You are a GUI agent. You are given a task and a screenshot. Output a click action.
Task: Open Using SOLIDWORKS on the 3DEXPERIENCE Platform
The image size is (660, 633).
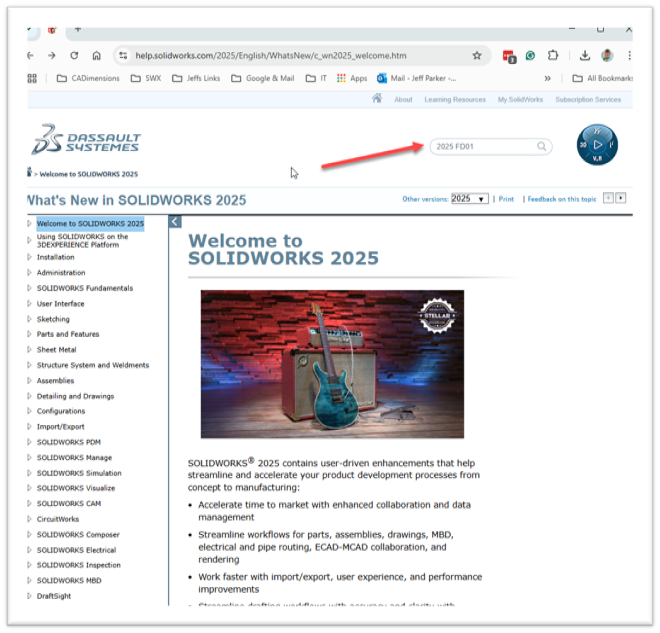82,240
